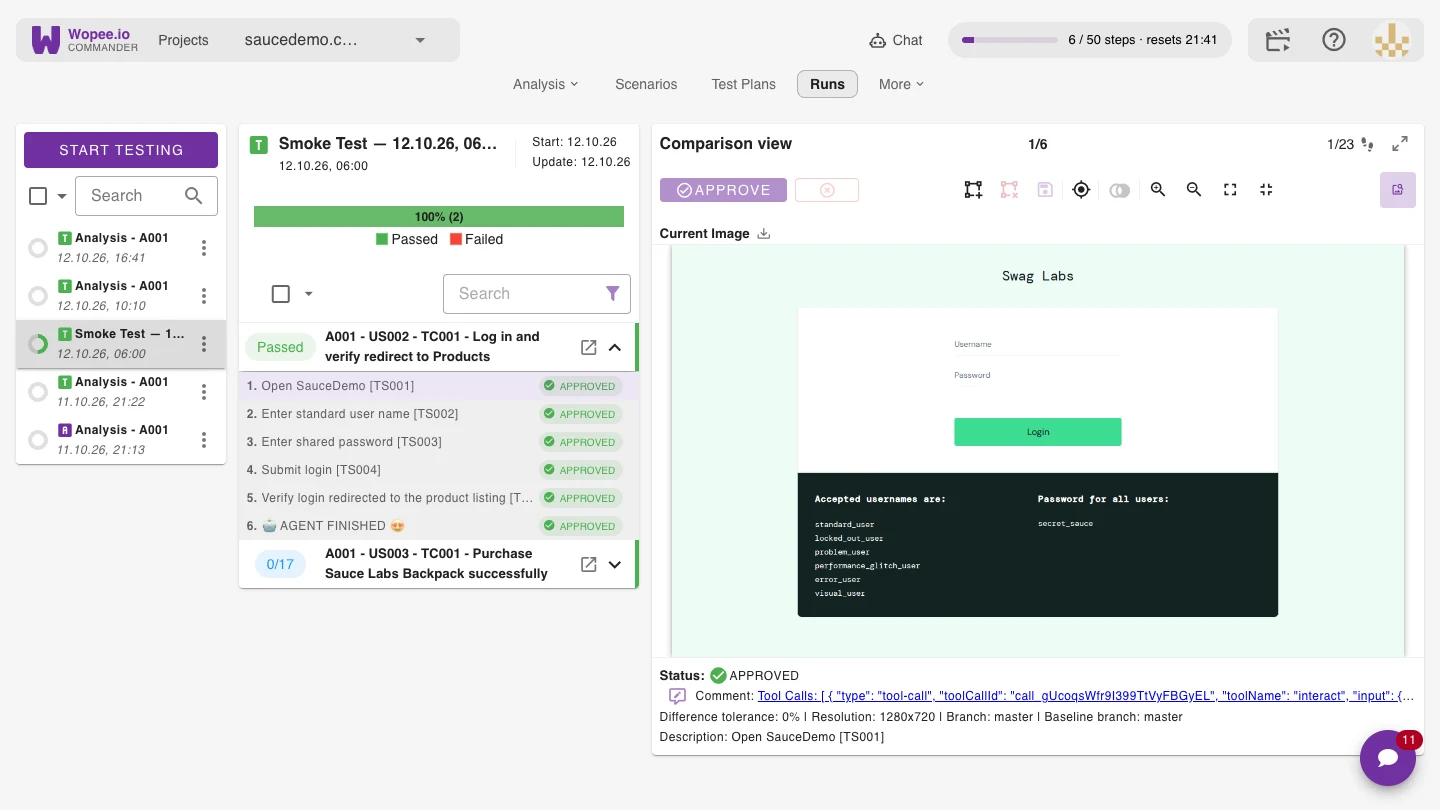This screenshot has width=1440, height=810.
Task: Click the APPROVE button
Action: click(723, 190)
